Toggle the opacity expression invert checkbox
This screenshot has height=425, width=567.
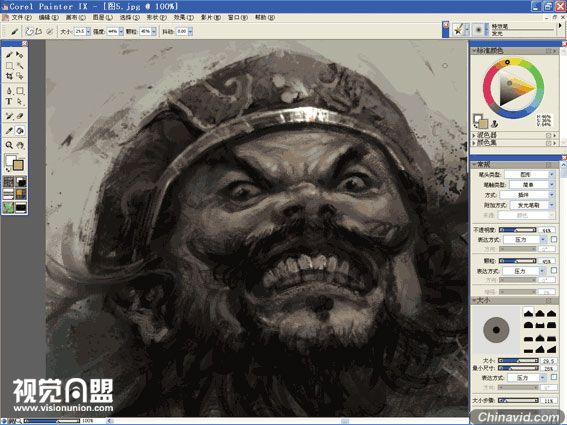coord(554,239)
